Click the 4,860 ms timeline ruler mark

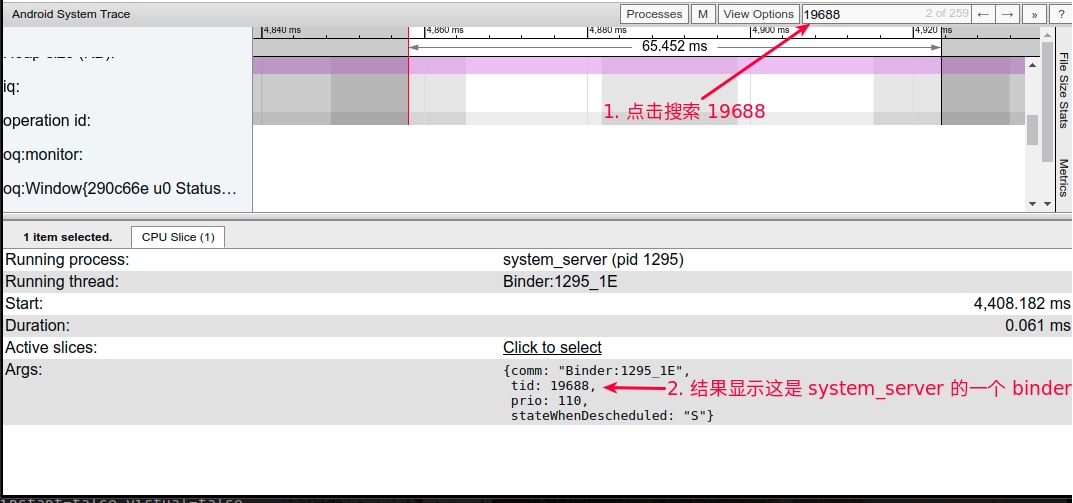coord(442,30)
